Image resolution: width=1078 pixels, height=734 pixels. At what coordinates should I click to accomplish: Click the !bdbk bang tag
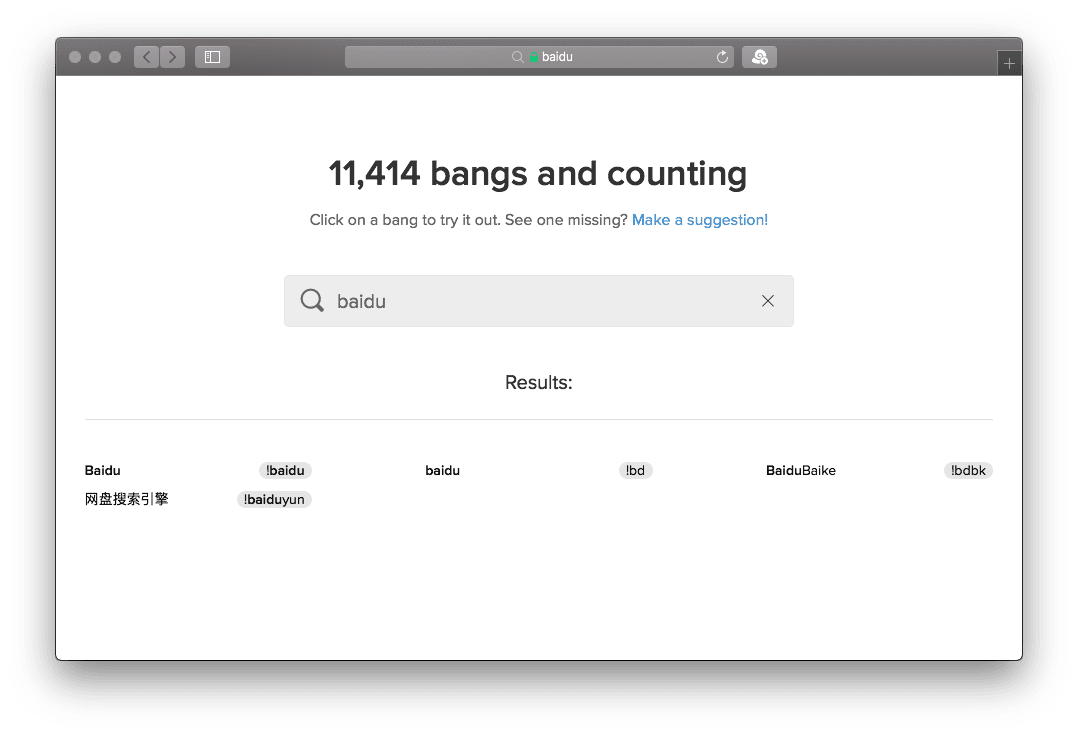968,471
